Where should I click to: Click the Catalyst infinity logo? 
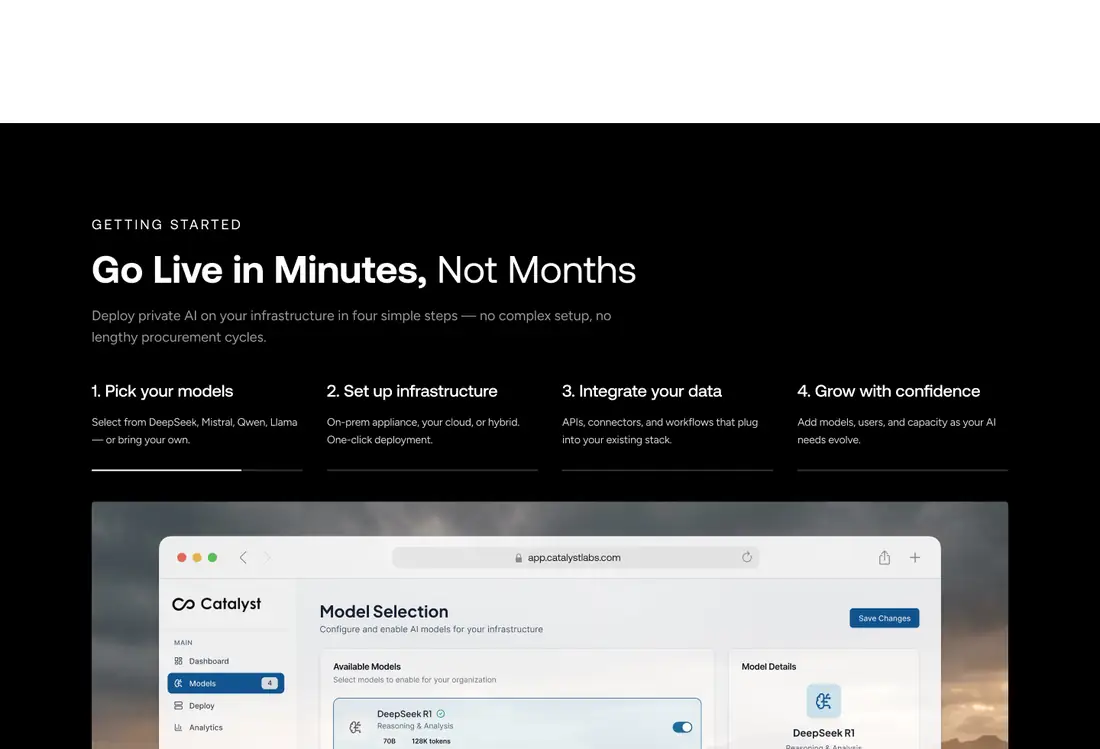click(183, 604)
